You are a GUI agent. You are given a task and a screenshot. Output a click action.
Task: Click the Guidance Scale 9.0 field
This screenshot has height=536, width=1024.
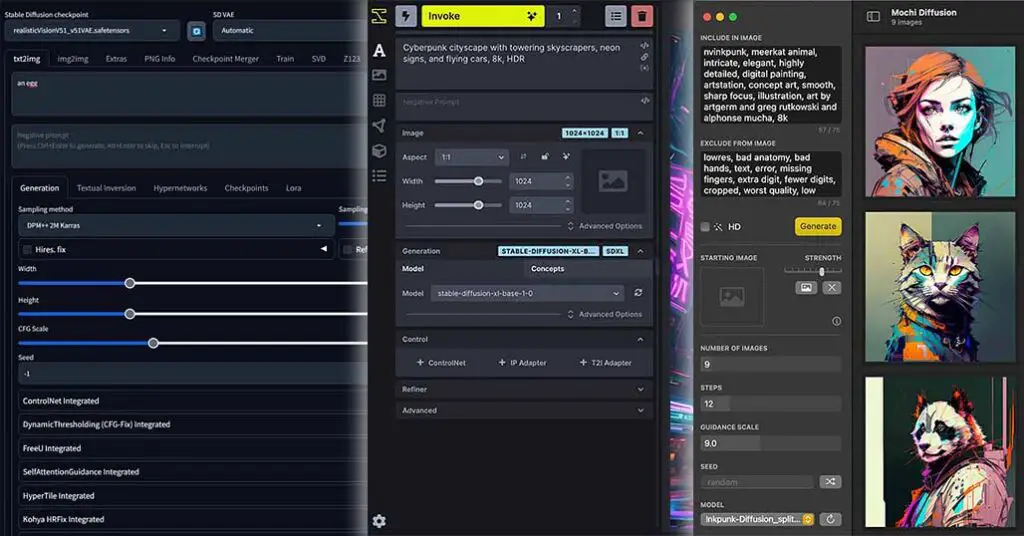coord(771,443)
